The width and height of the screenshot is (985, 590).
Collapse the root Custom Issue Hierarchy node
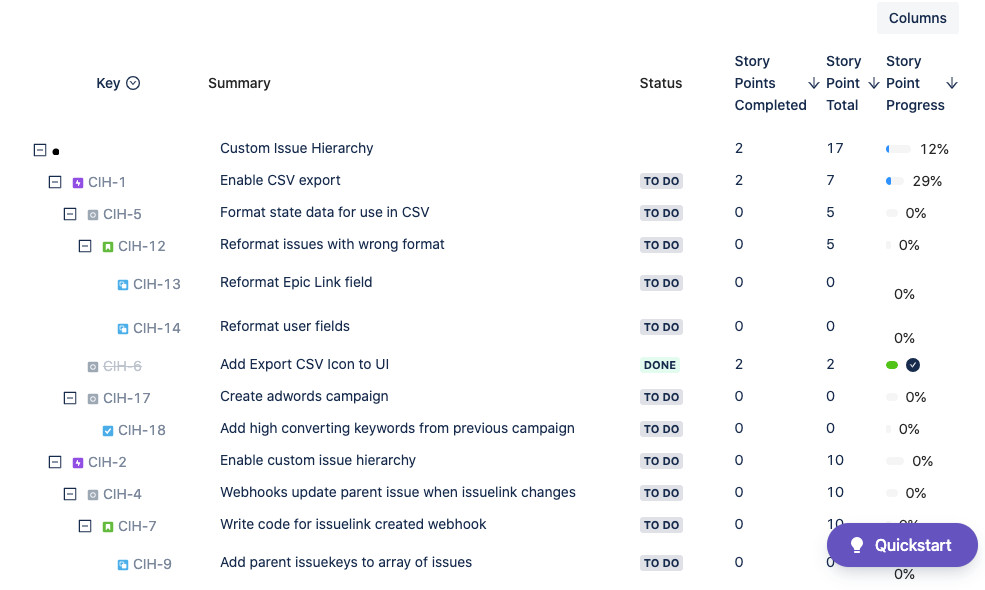[39, 149]
